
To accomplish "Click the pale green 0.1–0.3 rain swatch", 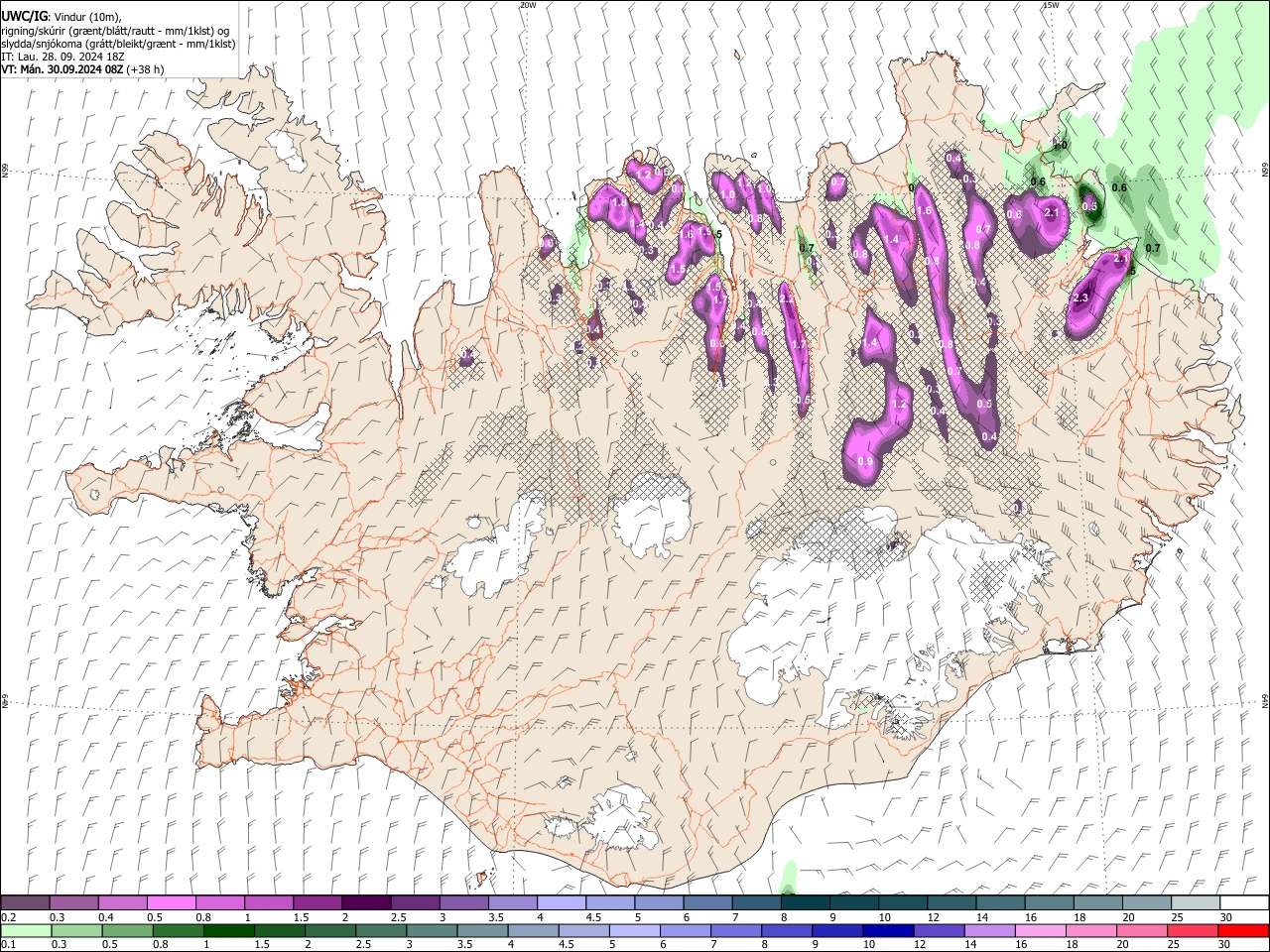I will point(26,930).
